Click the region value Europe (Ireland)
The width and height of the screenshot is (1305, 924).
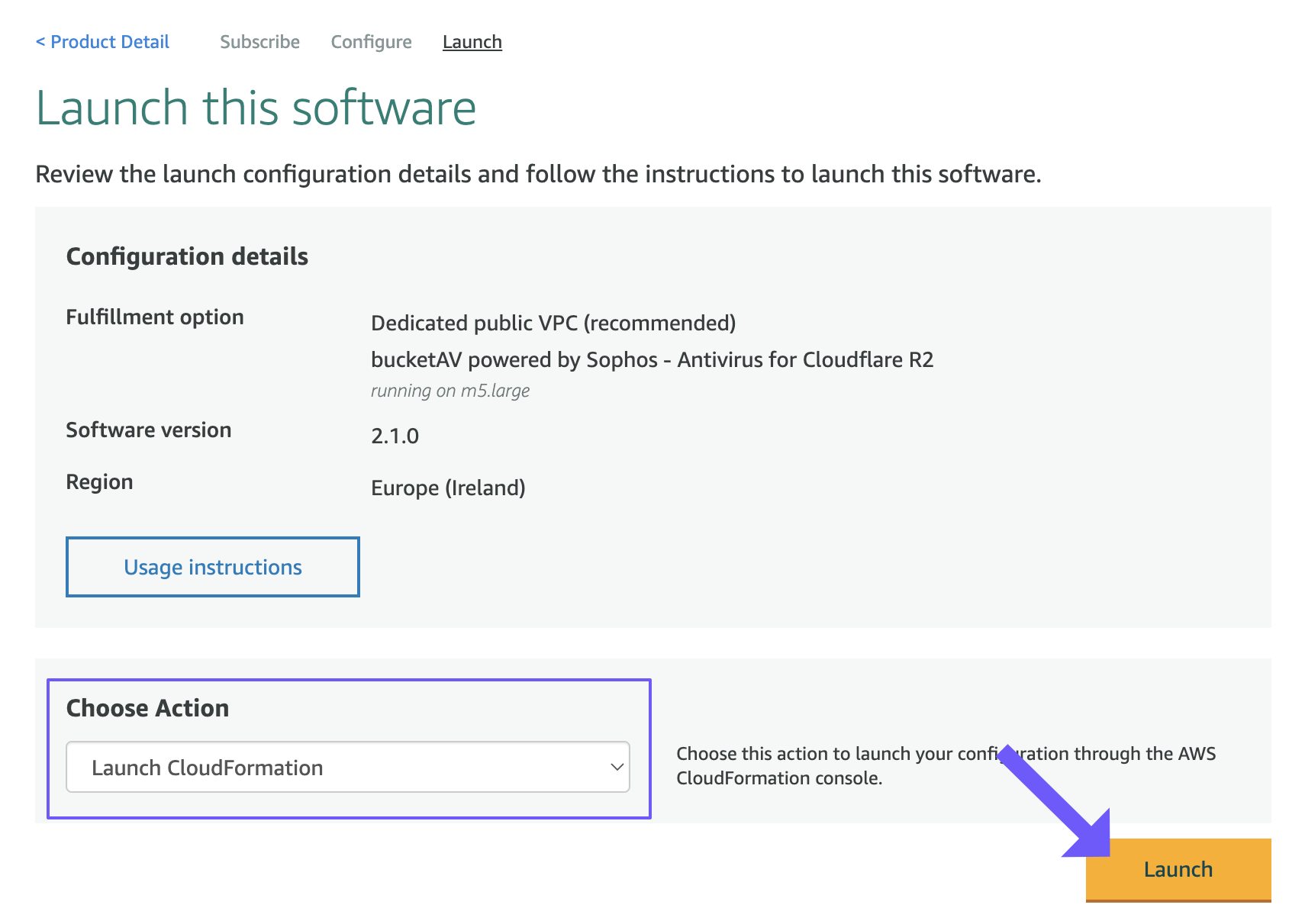[x=448, y=488]
